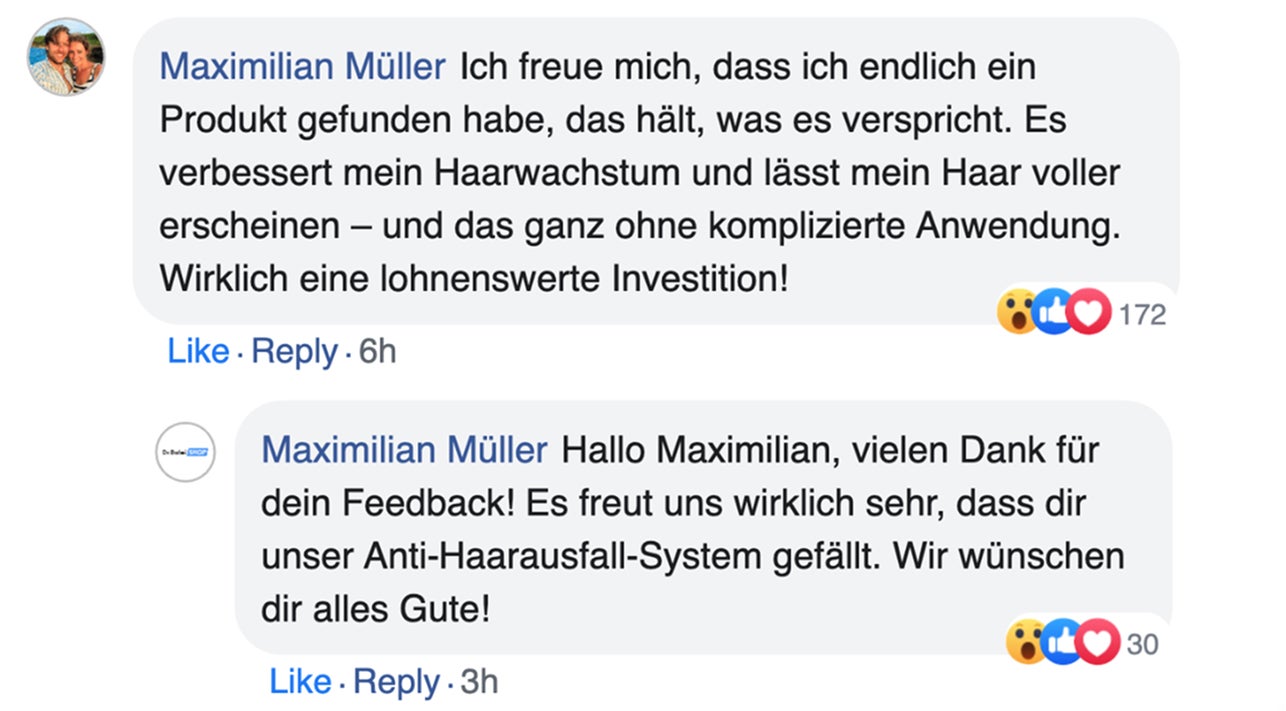This screenshot has width=1286, height=711.
Task: View the 30 reactions count list
Action: 1142,644
